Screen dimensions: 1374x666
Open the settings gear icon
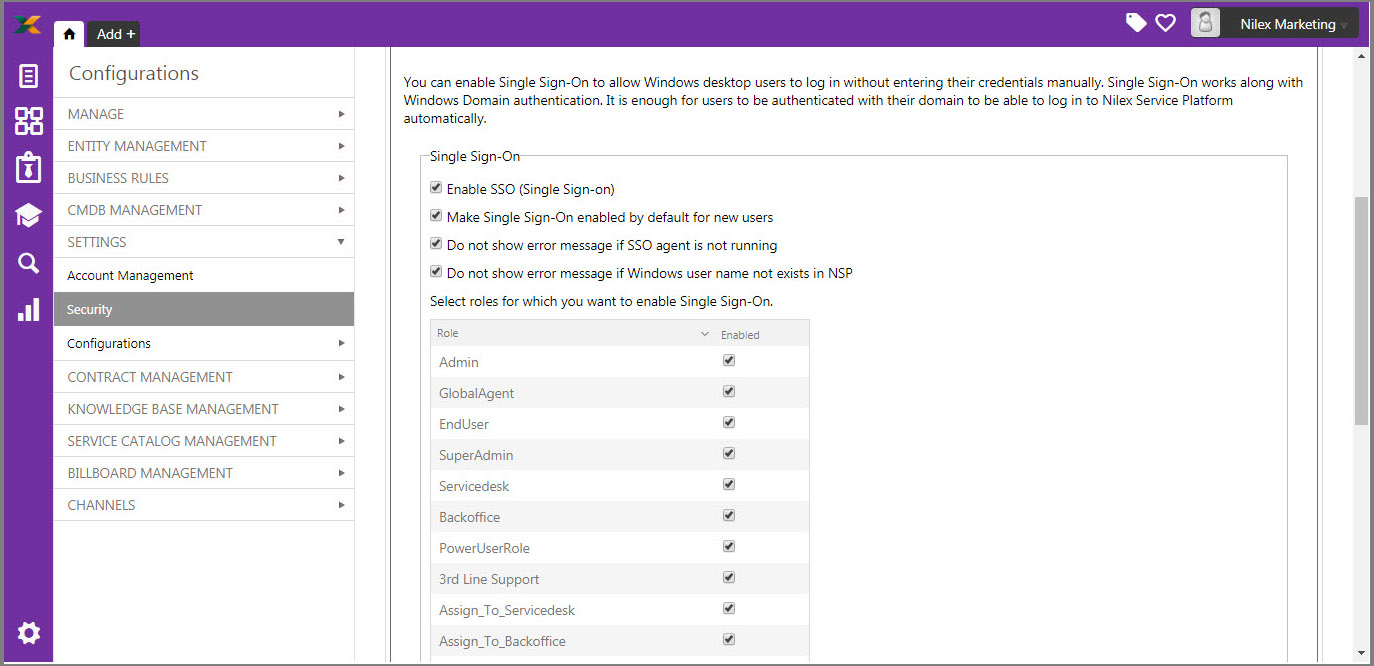29,632
